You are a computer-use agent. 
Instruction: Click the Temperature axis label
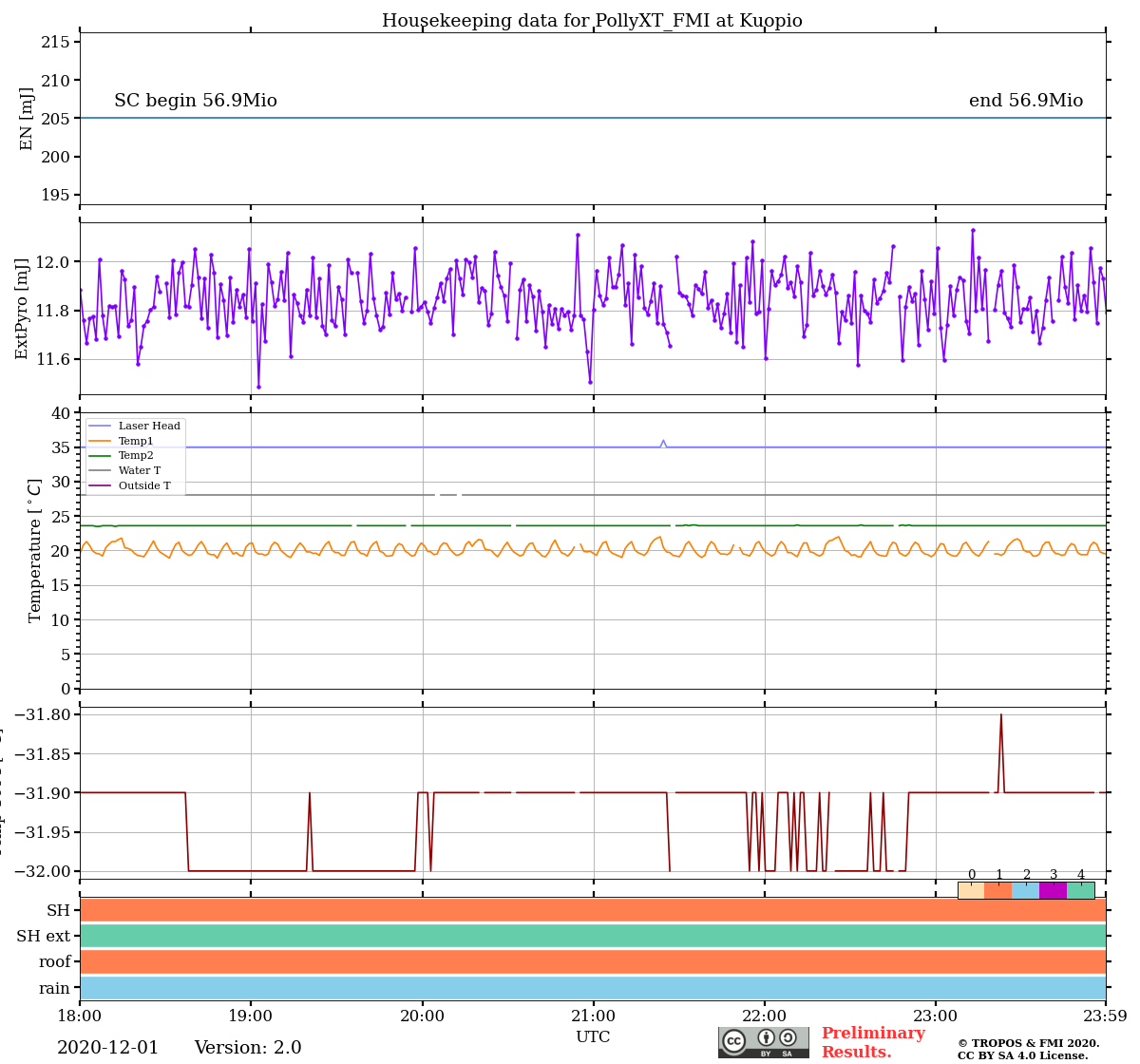(x=35, y=550)
